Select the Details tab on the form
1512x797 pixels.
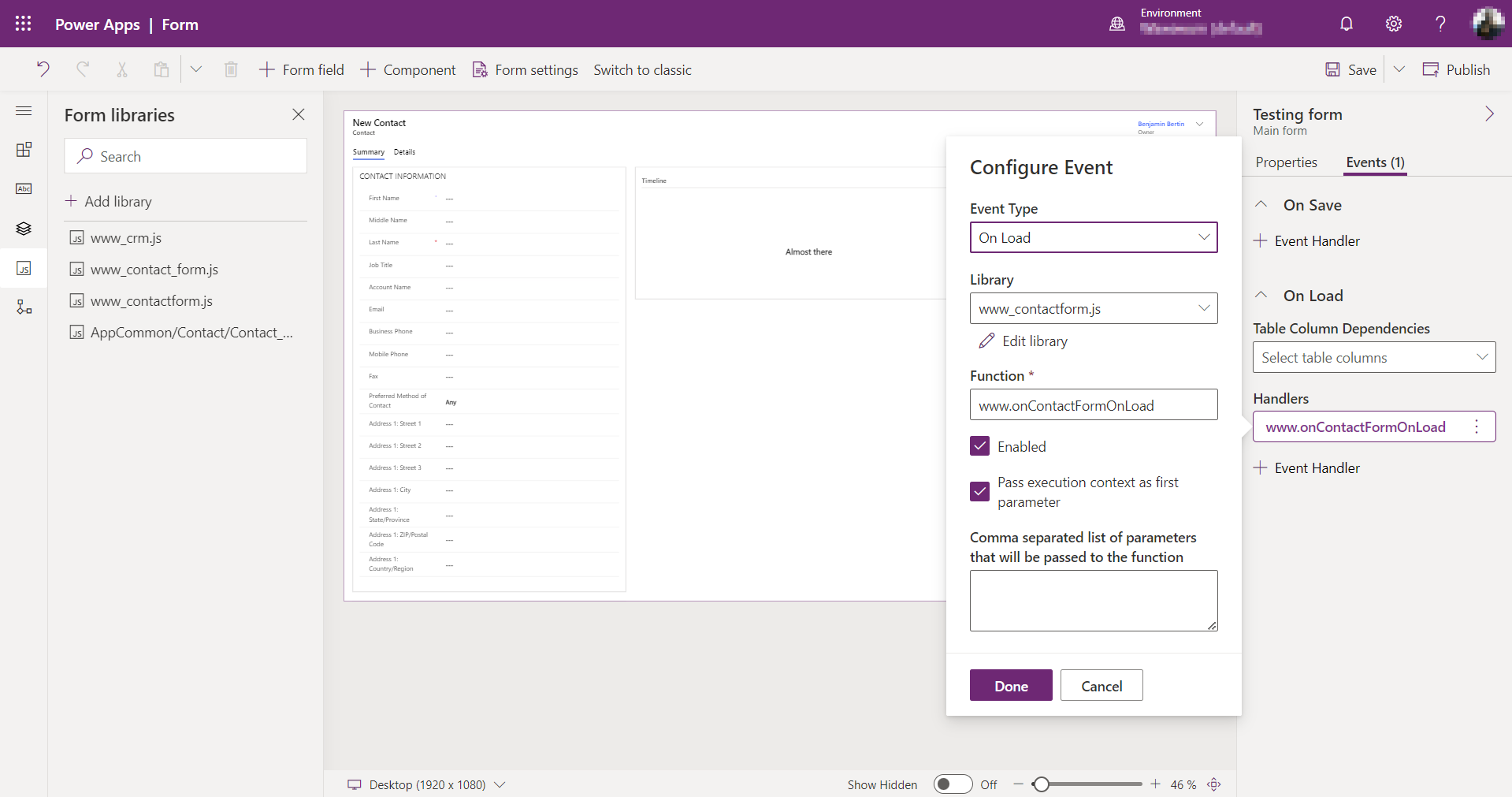(x=404, y=151)
